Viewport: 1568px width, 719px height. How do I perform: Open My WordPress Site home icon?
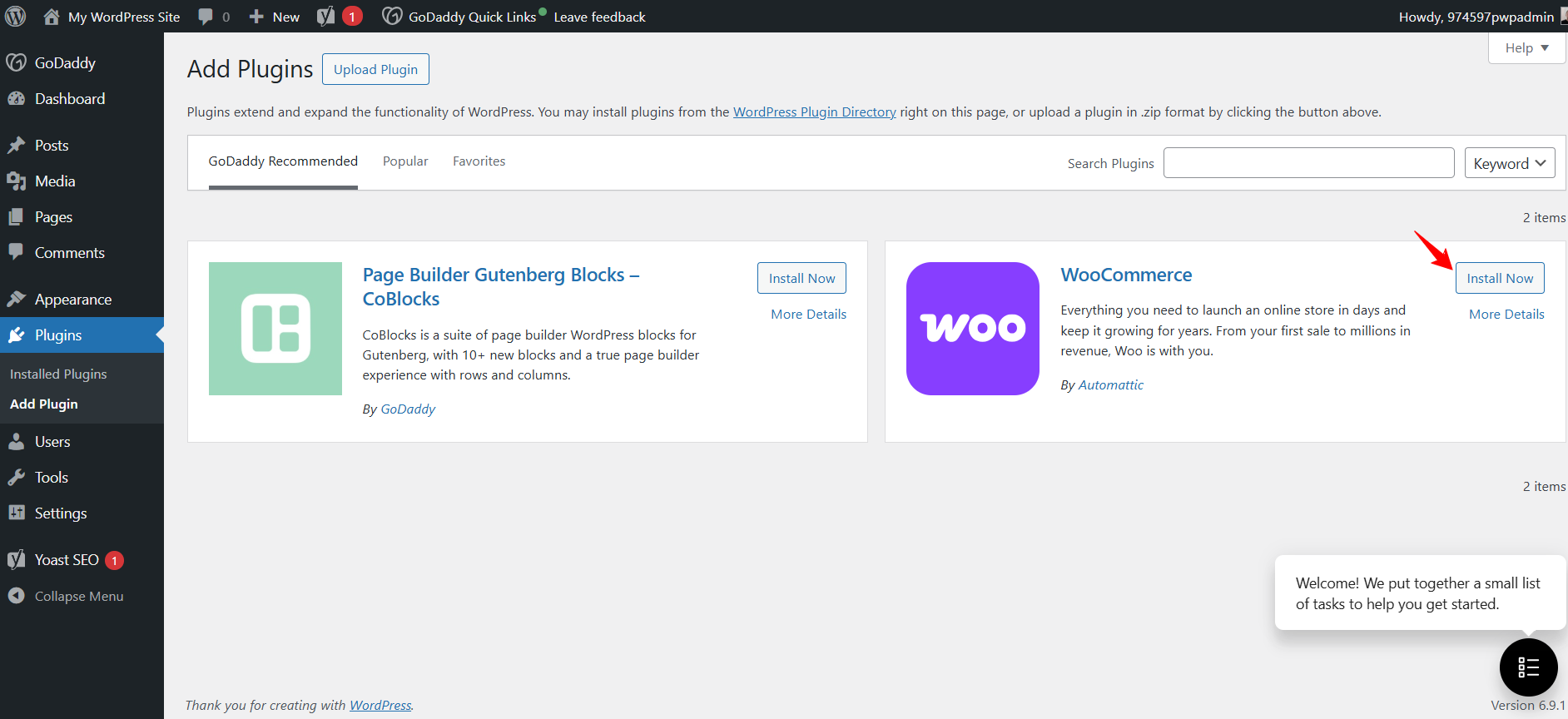coord(52,17)
